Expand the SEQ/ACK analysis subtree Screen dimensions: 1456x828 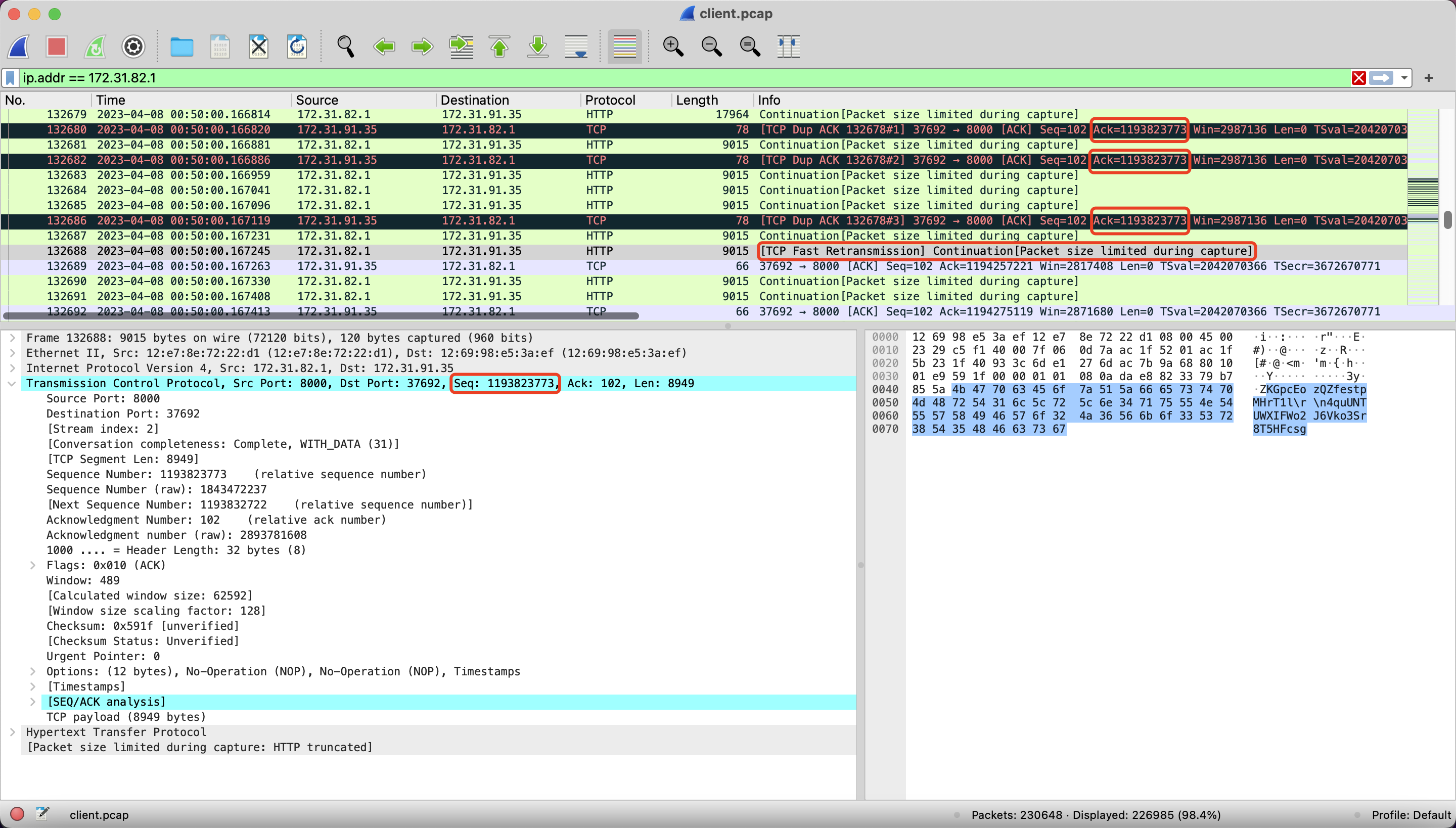click(x=33, y=702)
